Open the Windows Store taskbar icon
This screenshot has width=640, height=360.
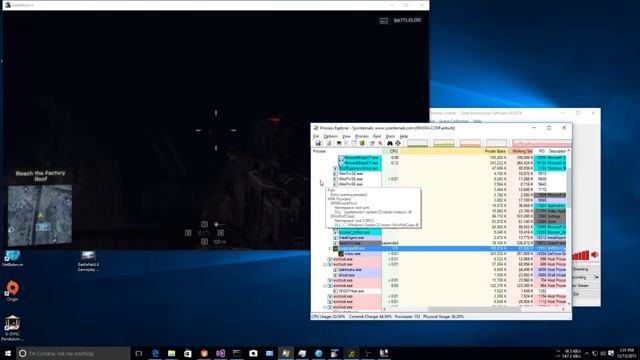pos(188,353)
